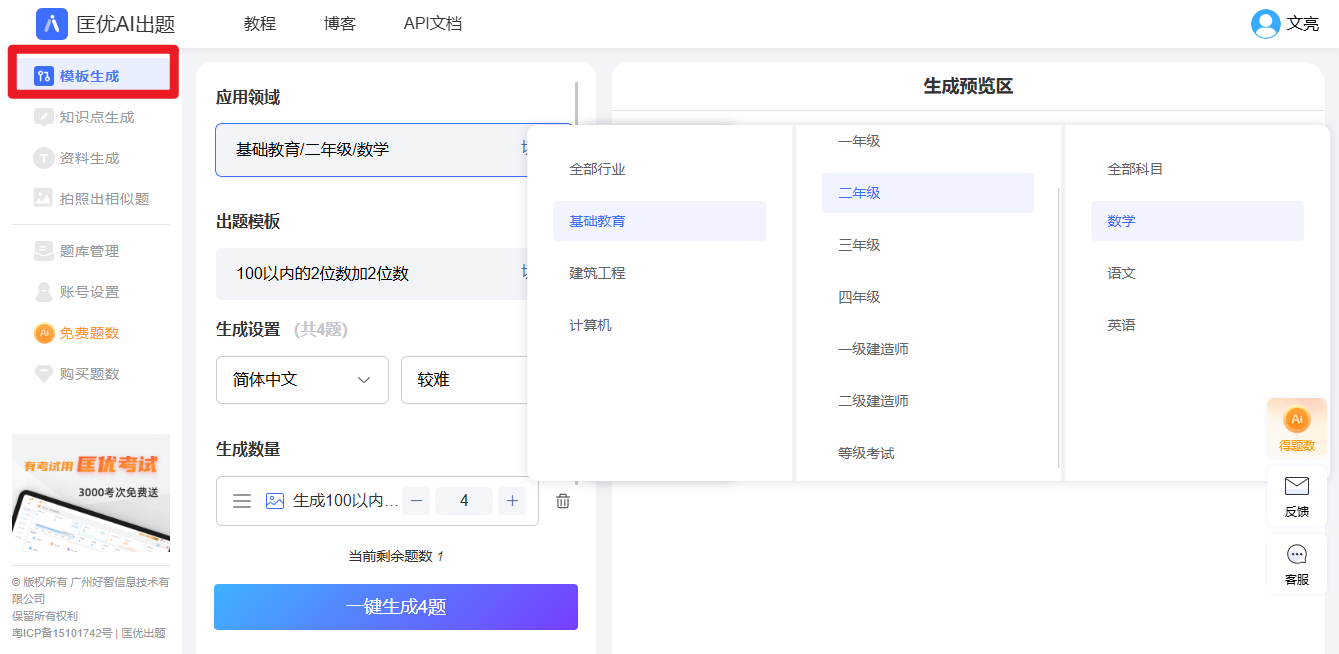Increase question count with the plus stepper
Screen dimensions: 1339x654
pos(512,500)
